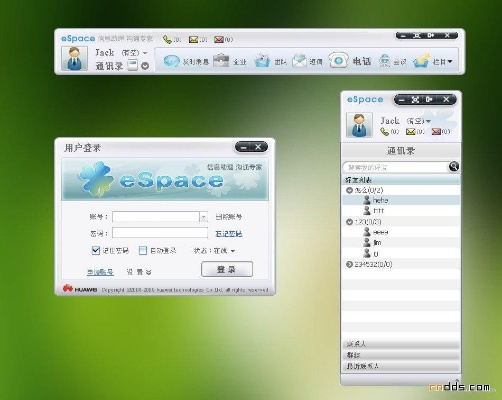Image resolution: width=502 pixels, height=400 pixels.
Task: Select the first contact under group 123
Action: 401,232
